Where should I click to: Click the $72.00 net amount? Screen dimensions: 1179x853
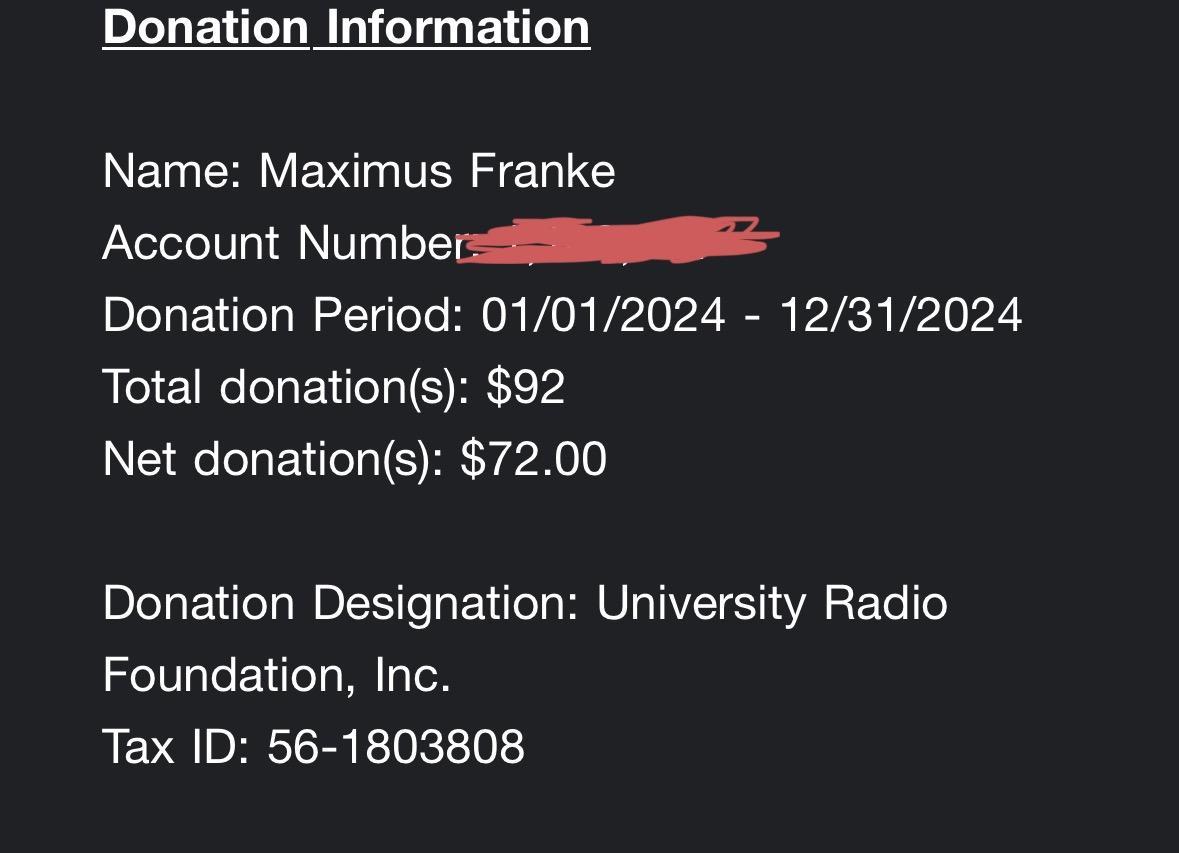(533, 459)
